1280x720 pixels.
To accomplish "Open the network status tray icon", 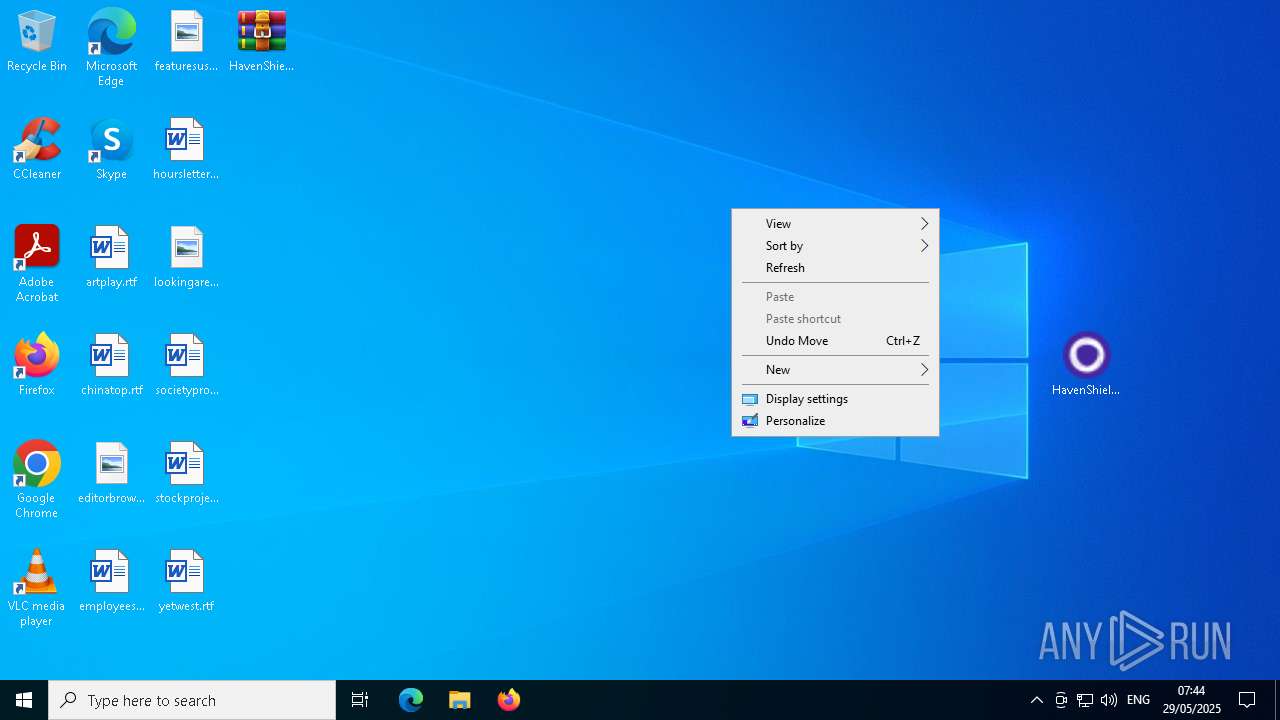I will point(1085,700).
